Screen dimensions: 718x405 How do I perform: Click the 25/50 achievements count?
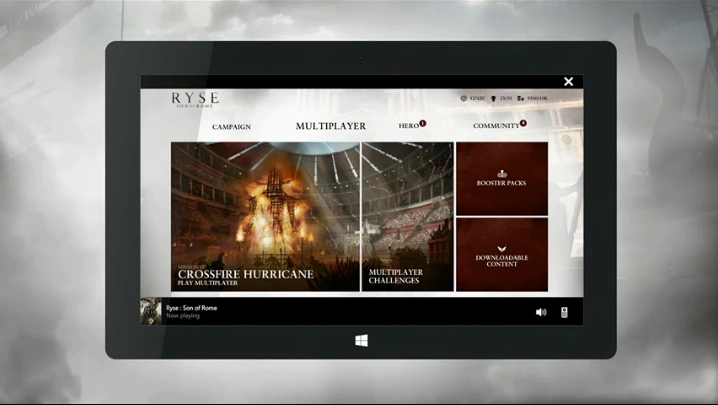click(506, 98)
